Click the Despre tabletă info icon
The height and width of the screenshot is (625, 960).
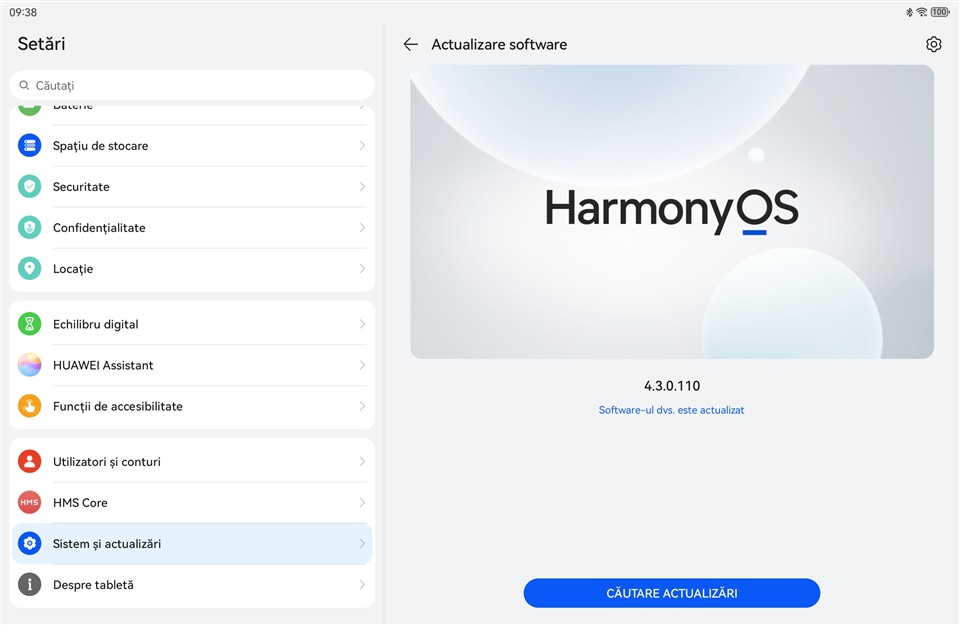(x=30, y=585)
